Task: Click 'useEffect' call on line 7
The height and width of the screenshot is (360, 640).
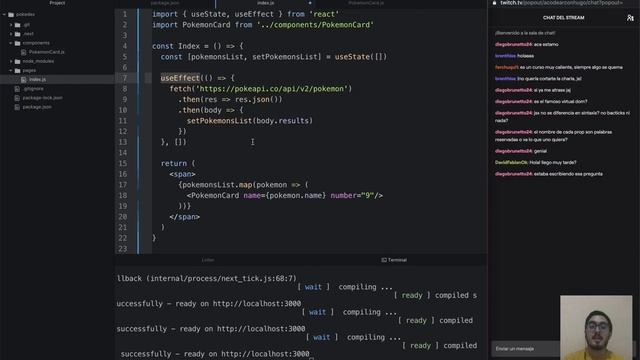Action: [180, 78]
